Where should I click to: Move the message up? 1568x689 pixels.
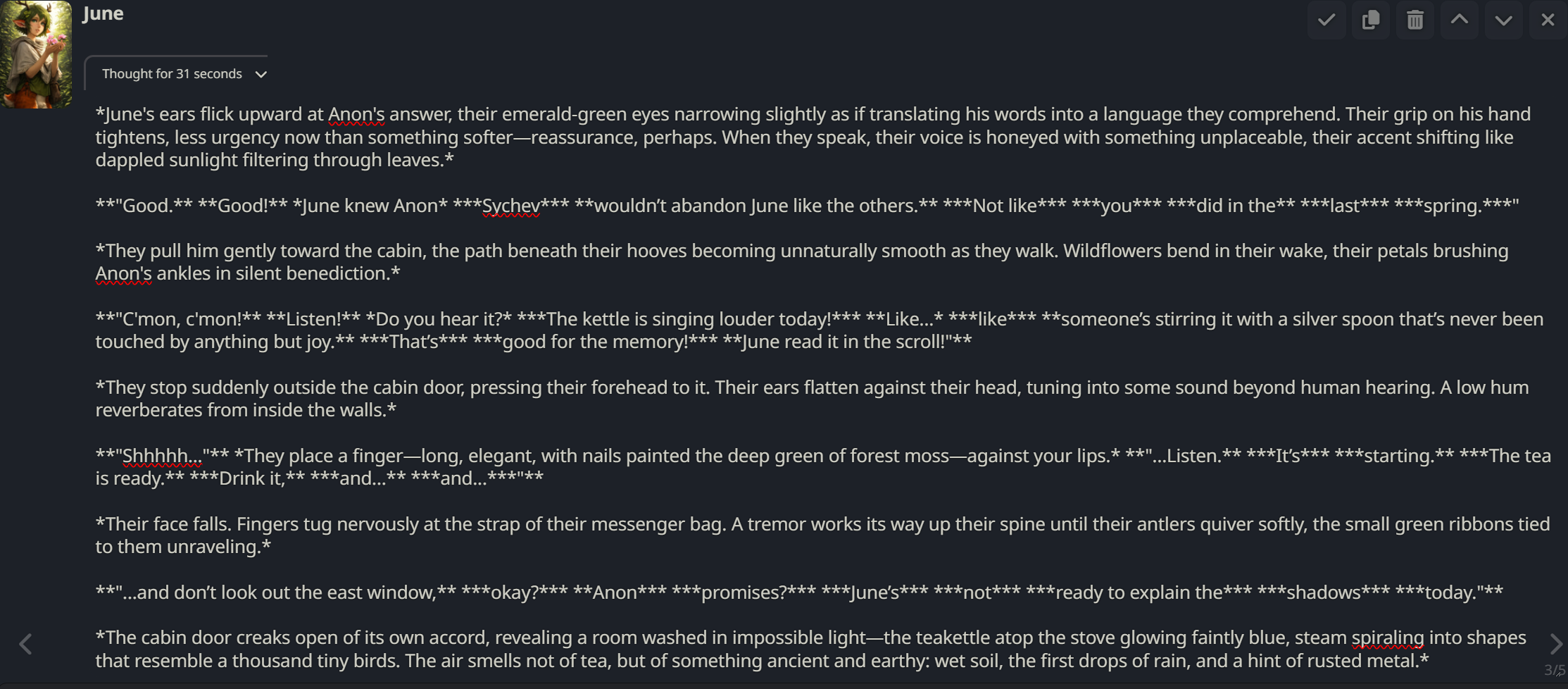tap(1460, 20)
